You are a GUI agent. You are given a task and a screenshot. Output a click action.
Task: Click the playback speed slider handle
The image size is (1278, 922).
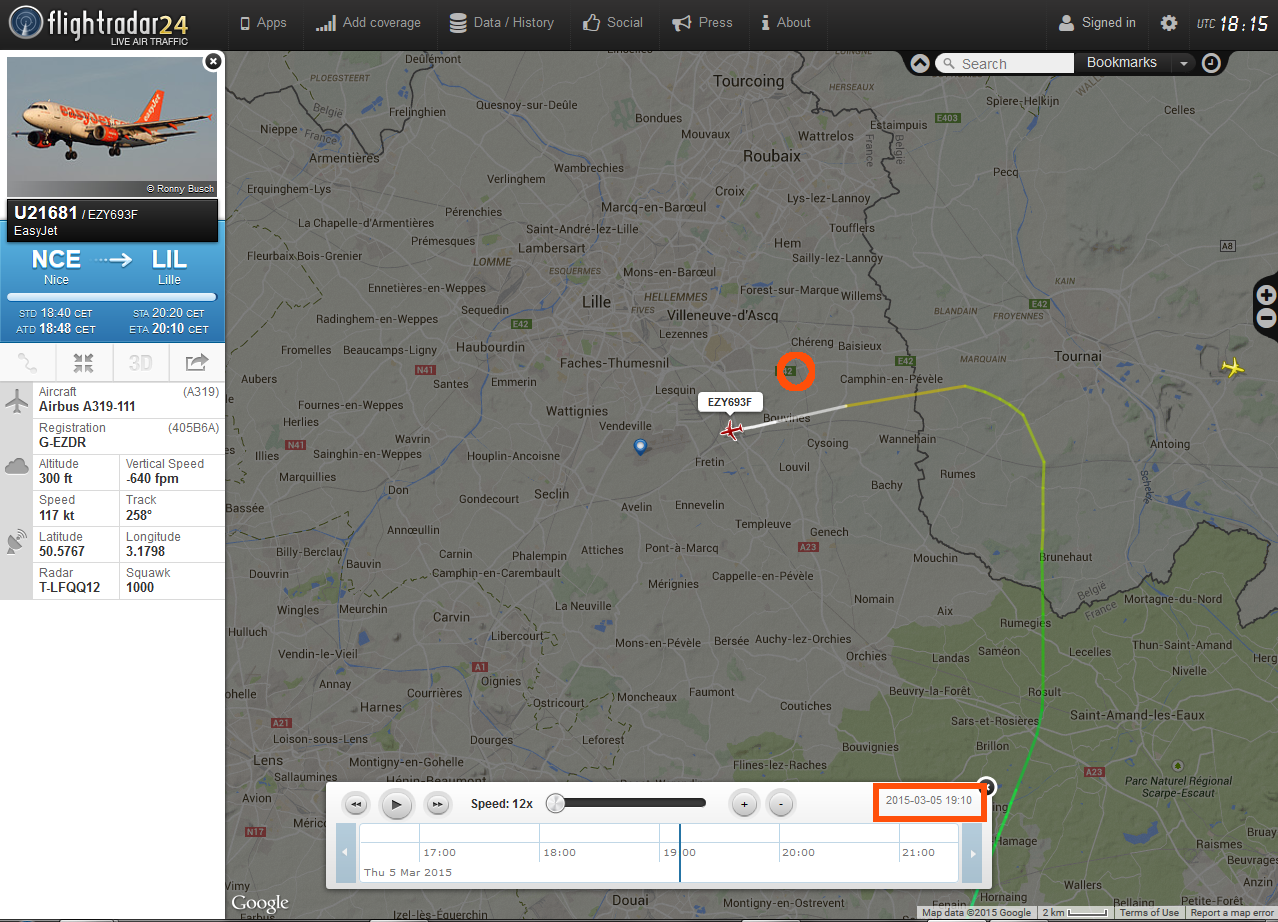[x=555, y=803]
